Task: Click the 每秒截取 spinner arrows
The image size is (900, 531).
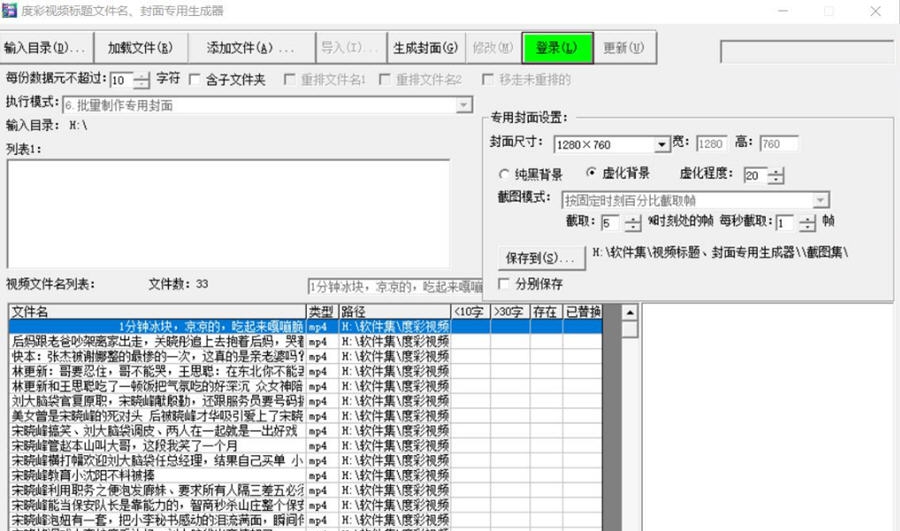Action: coord(807,223)
